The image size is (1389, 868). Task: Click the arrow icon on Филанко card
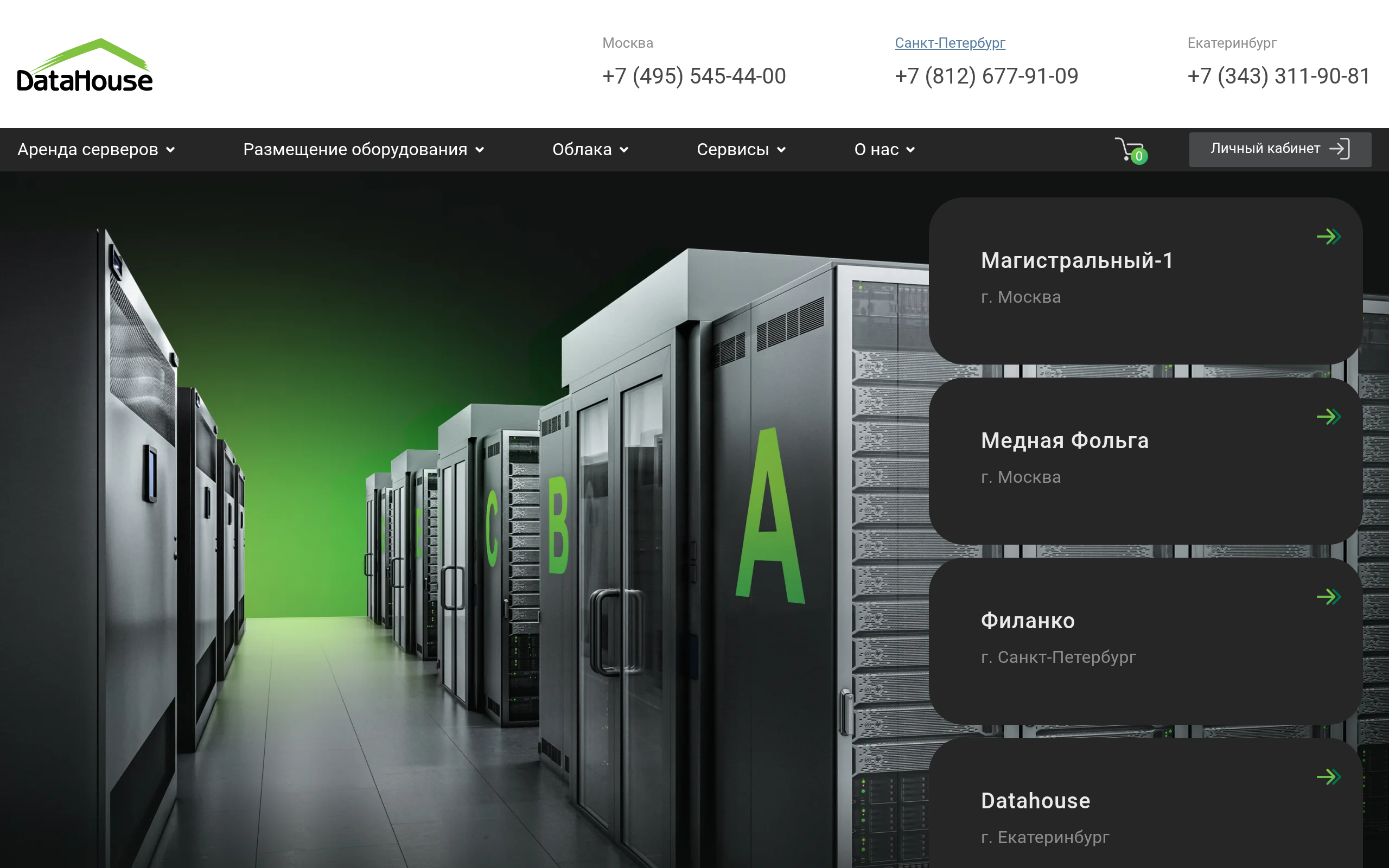(x=1329, y=597)
